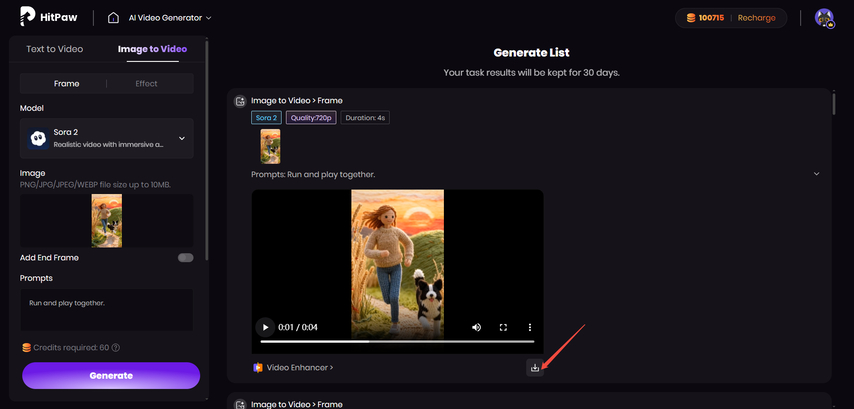Click the first Image to Video task icon
The image size is (854, 409).
[240, 101]
